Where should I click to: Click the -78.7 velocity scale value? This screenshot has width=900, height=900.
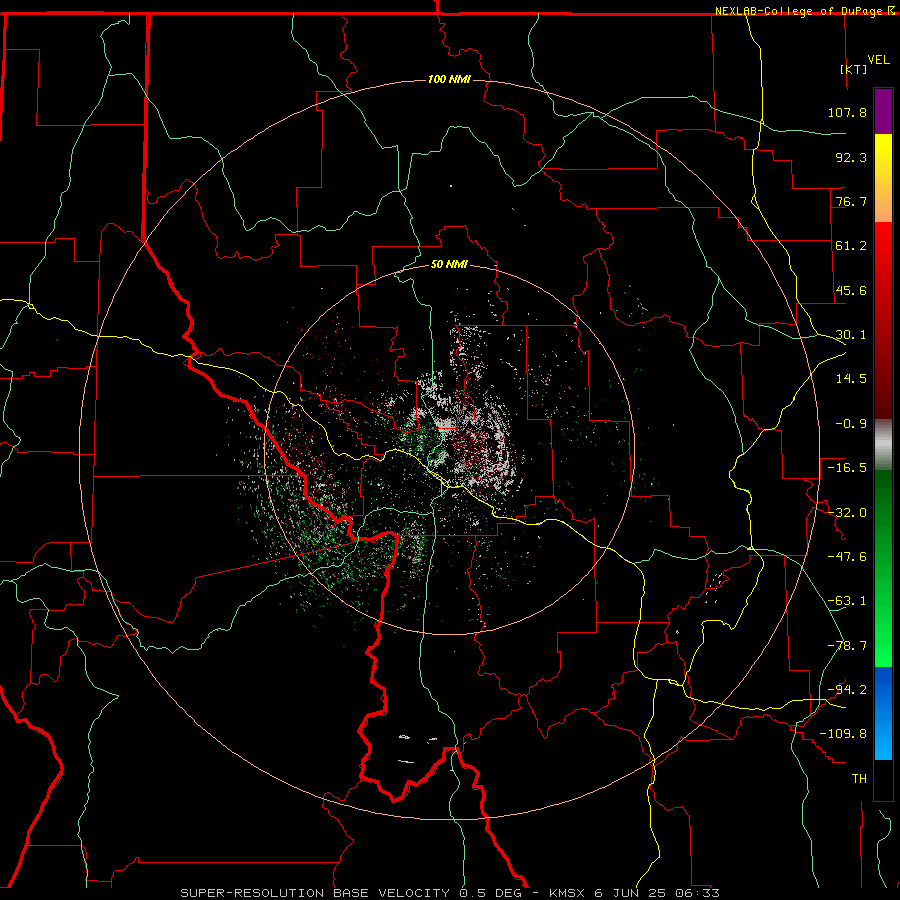847,646
